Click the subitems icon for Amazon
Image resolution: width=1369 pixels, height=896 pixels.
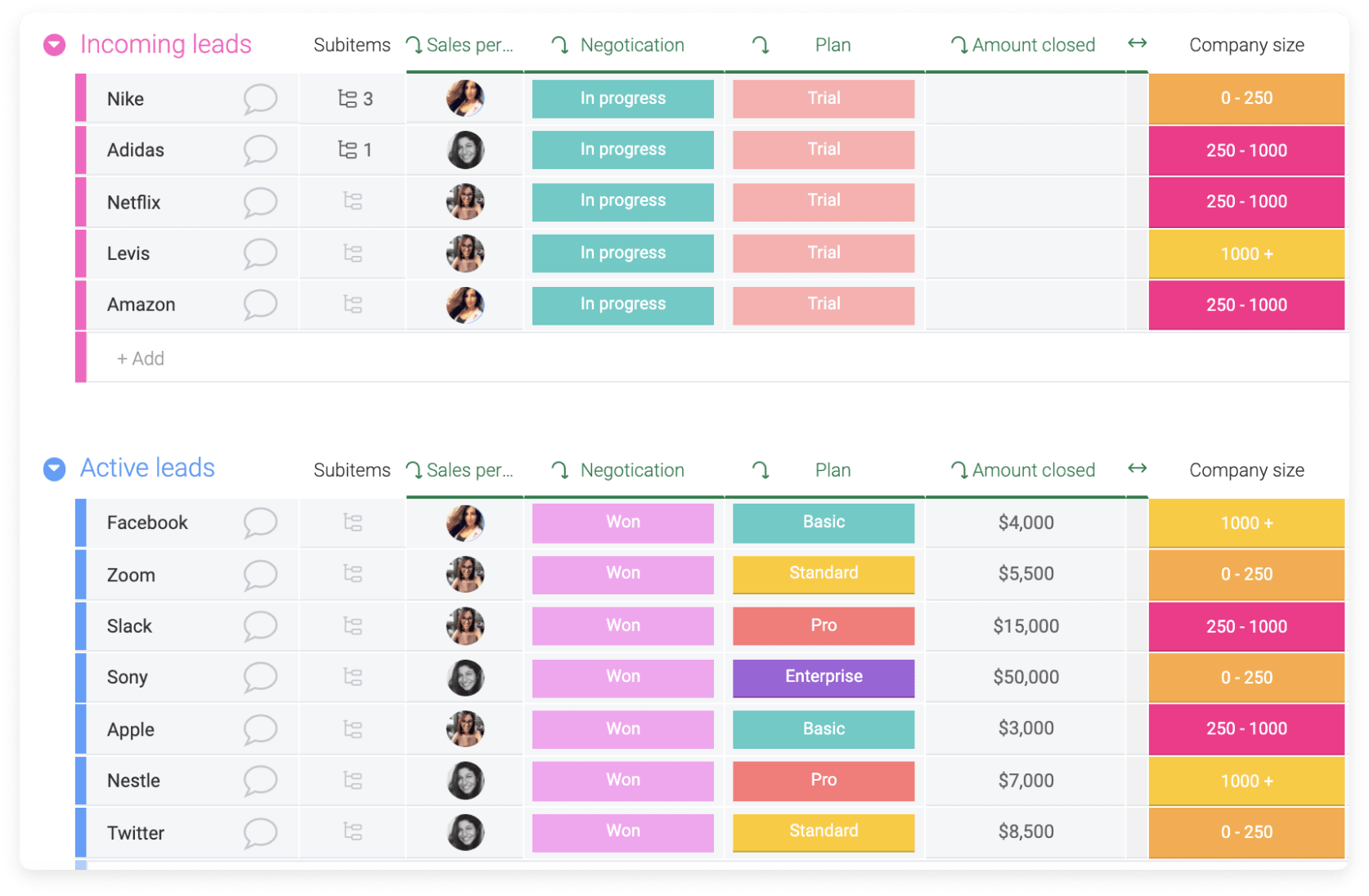[352, 304]
